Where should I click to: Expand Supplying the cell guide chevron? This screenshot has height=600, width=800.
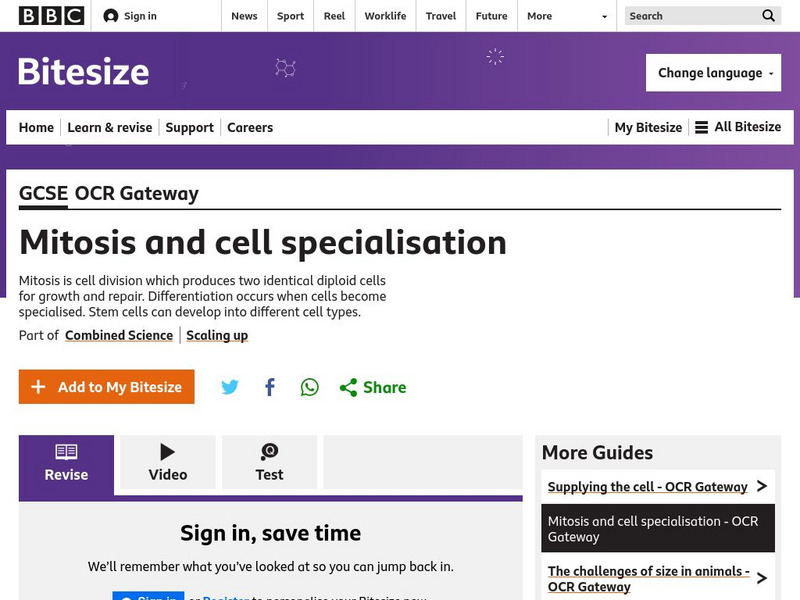[x=762, y=487]
